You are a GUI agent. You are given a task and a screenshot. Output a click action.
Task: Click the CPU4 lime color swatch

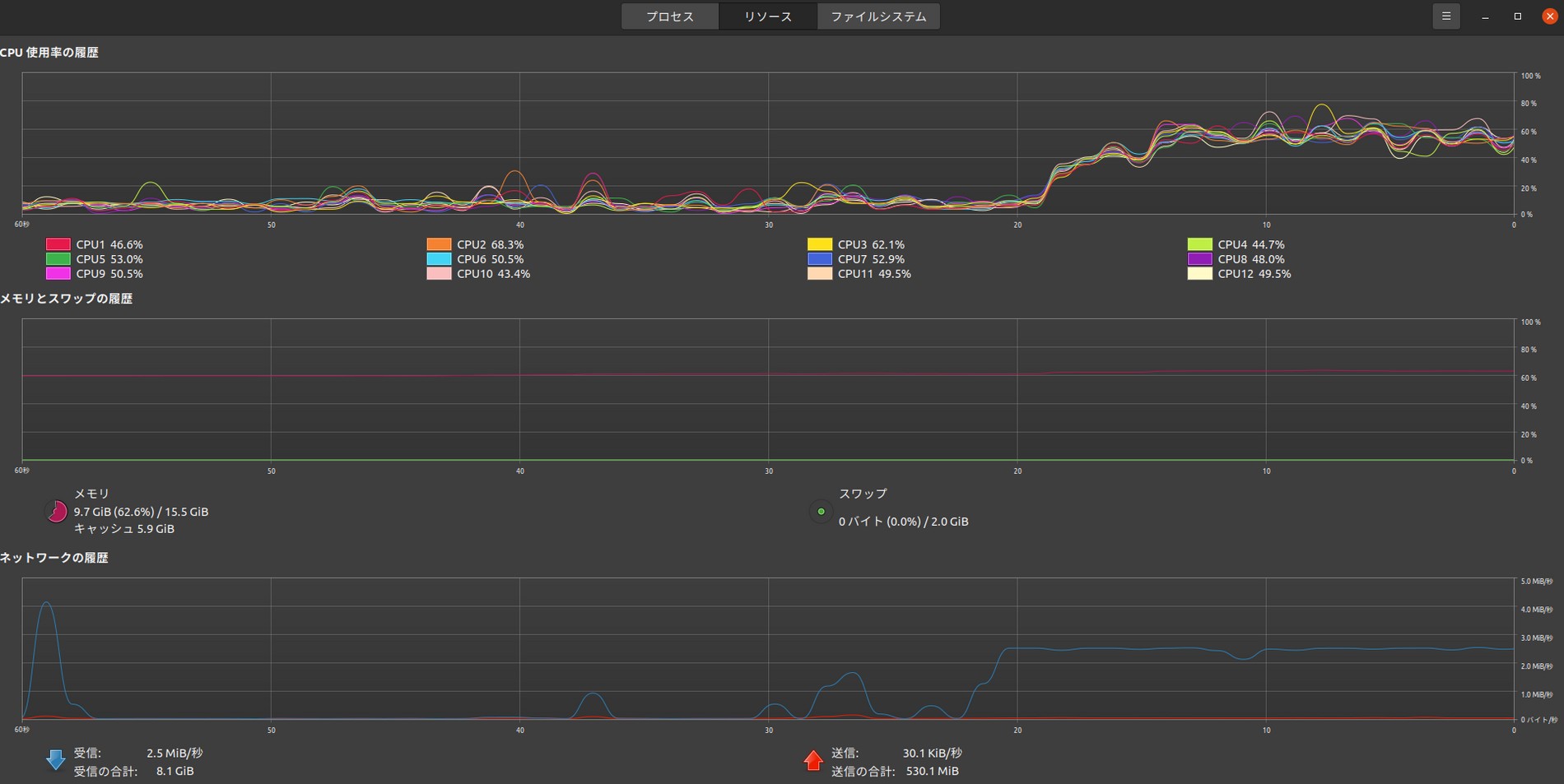click(x=1199, y=244)
